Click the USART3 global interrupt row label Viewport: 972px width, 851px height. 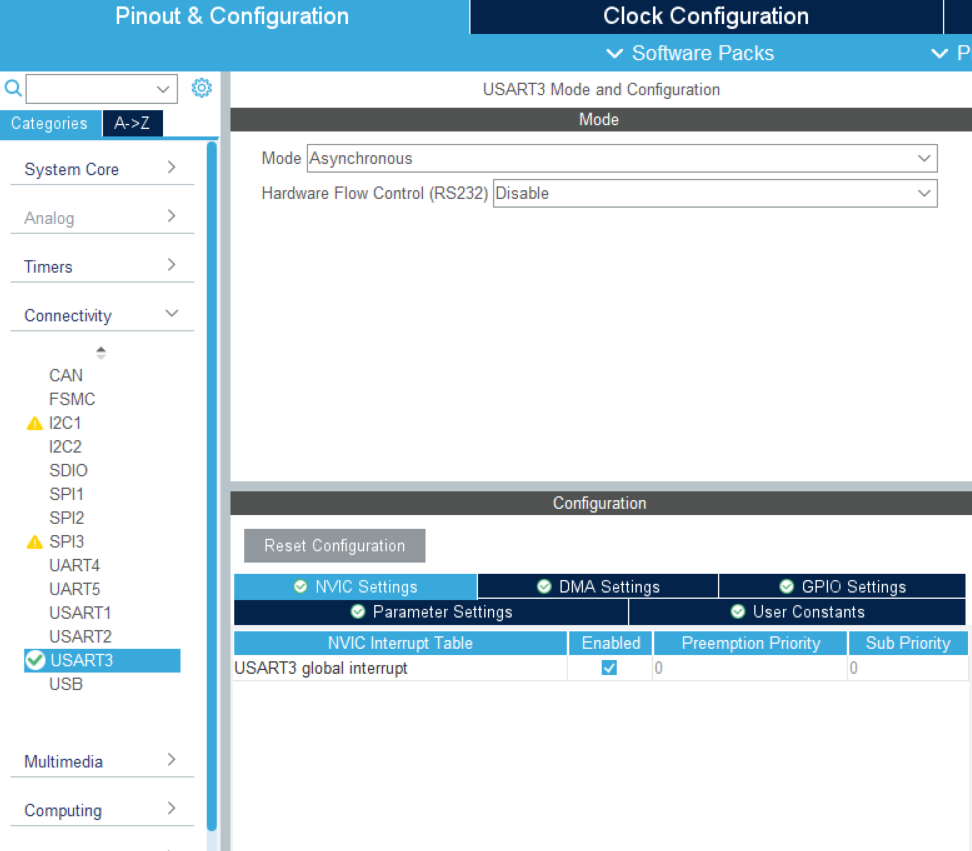pyautogui.click(x=321, y=668)
